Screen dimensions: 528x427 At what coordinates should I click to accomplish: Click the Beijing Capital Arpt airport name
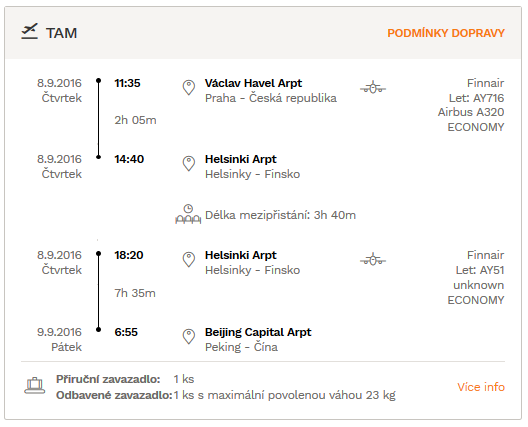pyautogui.click(x=258, y=332)
